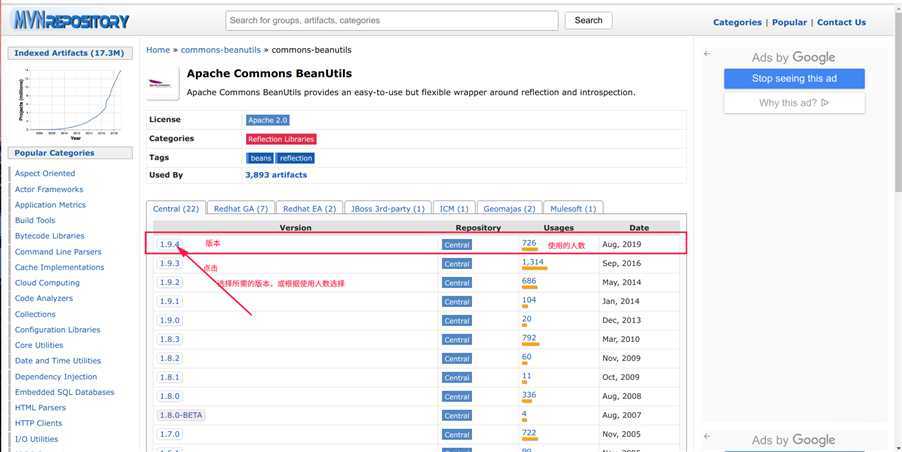Image resolution: width=902 pixels, height=452 pixels.
Task: Open the 3,893 artifacts used-by link
Action: [x=276, y=175]
